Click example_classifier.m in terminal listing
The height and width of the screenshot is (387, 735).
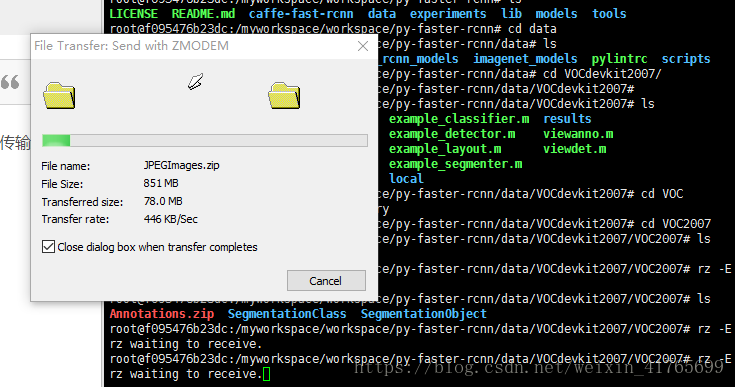click(459, 119)
